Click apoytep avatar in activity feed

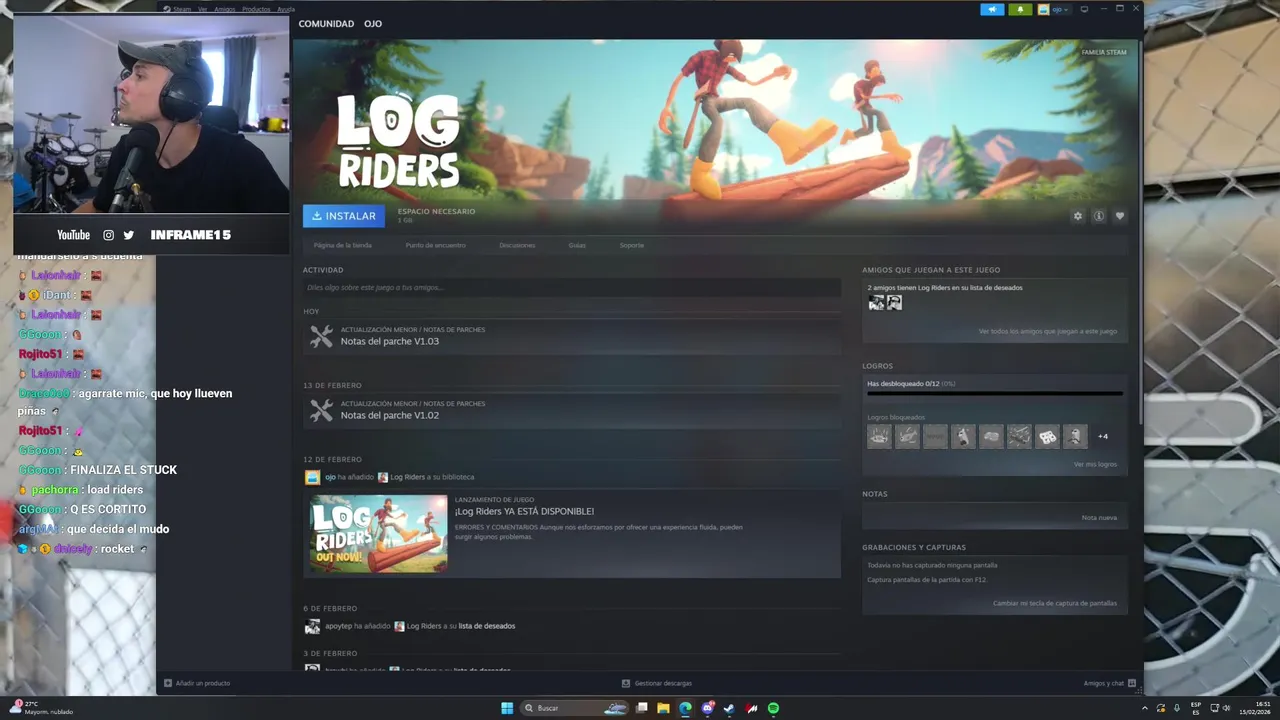tap(312, 626)
